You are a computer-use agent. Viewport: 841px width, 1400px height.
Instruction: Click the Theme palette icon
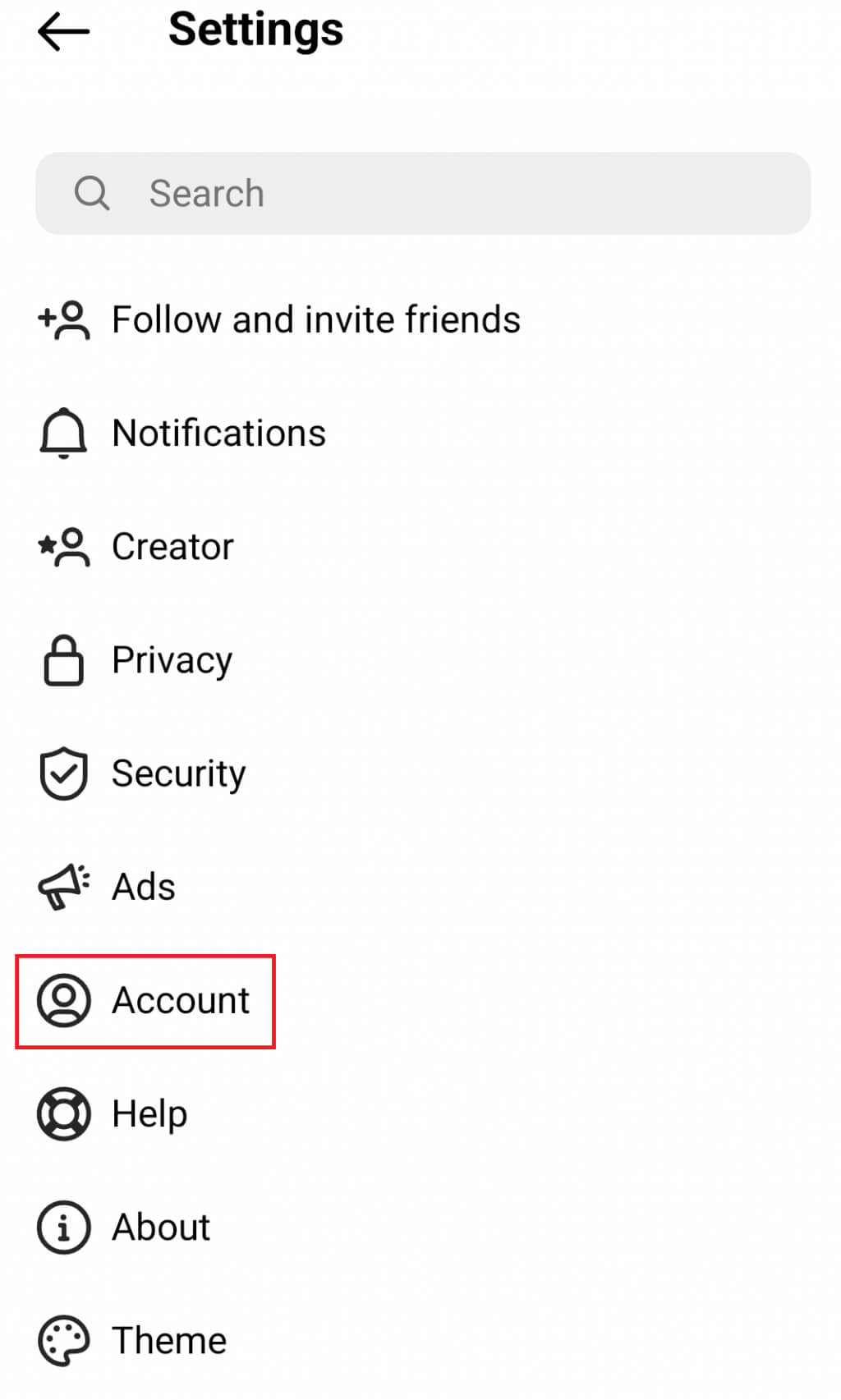tap(63, 1341)
